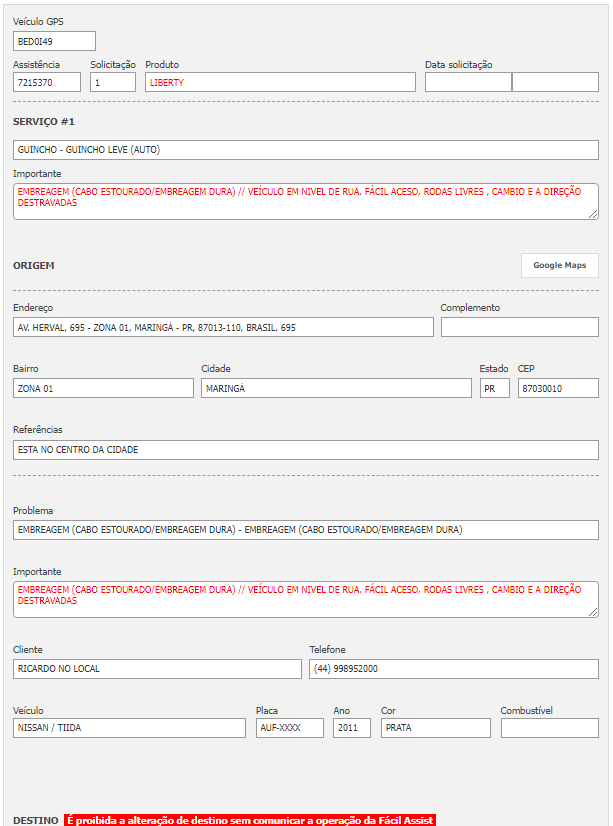The image size is (613, 826).
Task: Click the Estado field
Action: point(494,388)
